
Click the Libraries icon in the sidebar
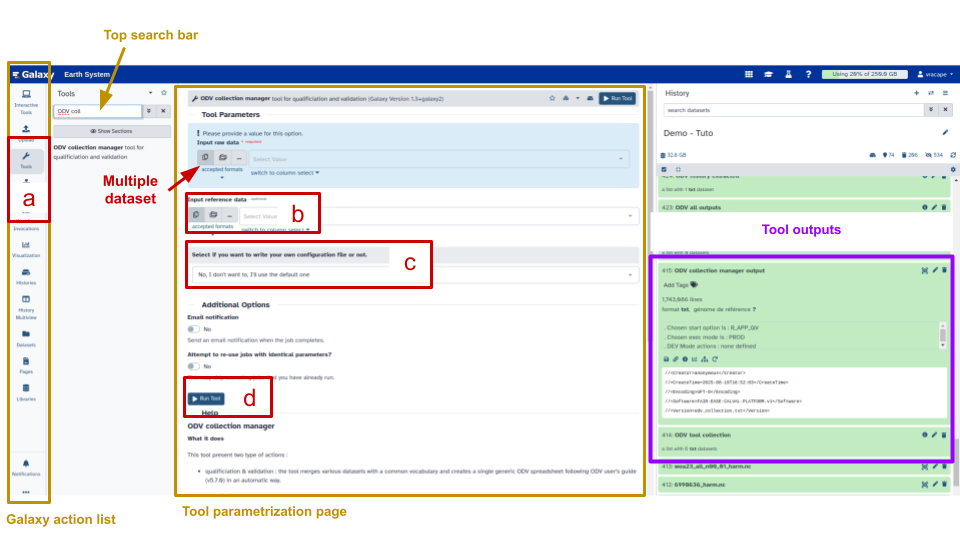[26, 389]
